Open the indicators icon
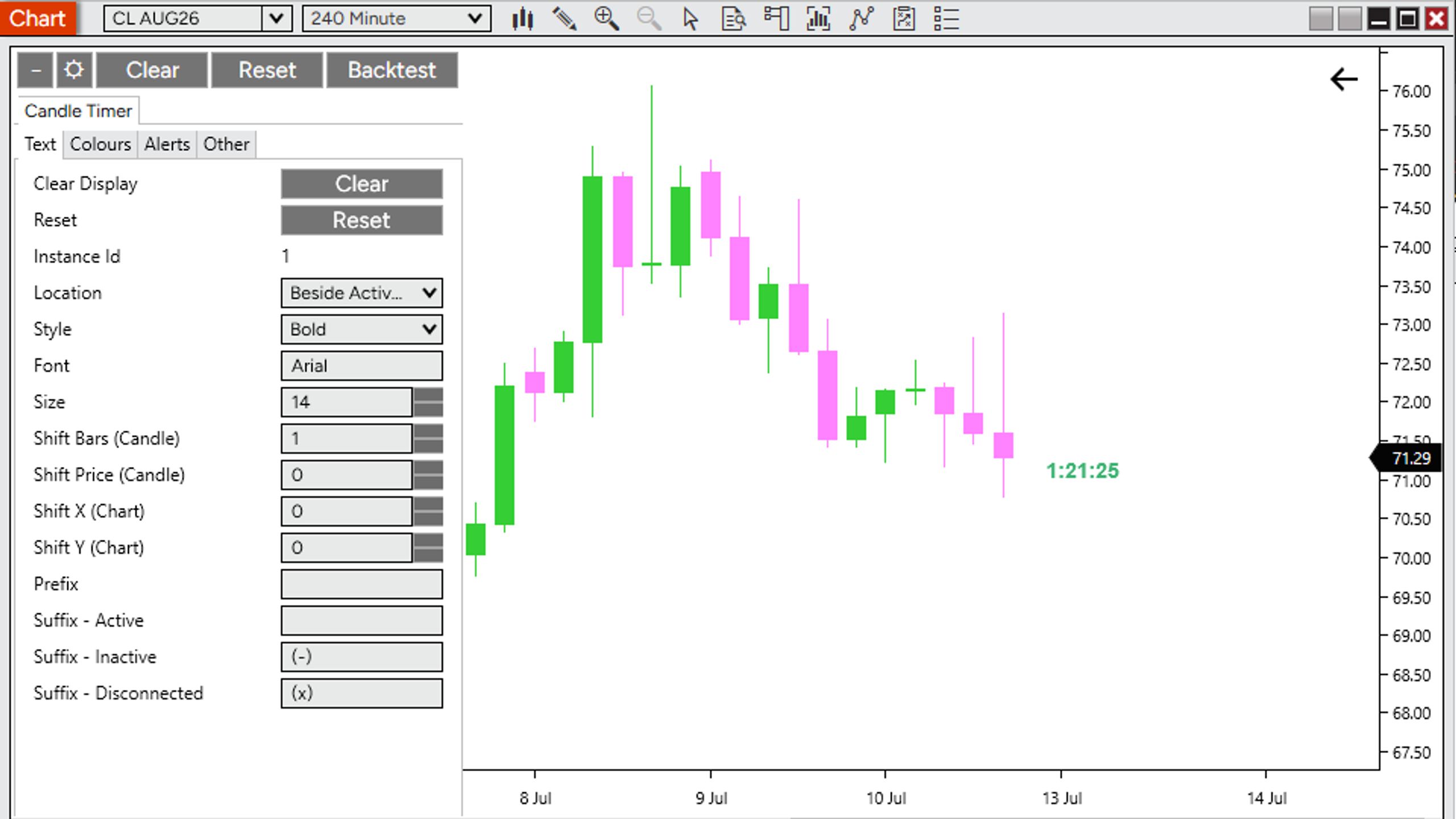 point(818,19)
